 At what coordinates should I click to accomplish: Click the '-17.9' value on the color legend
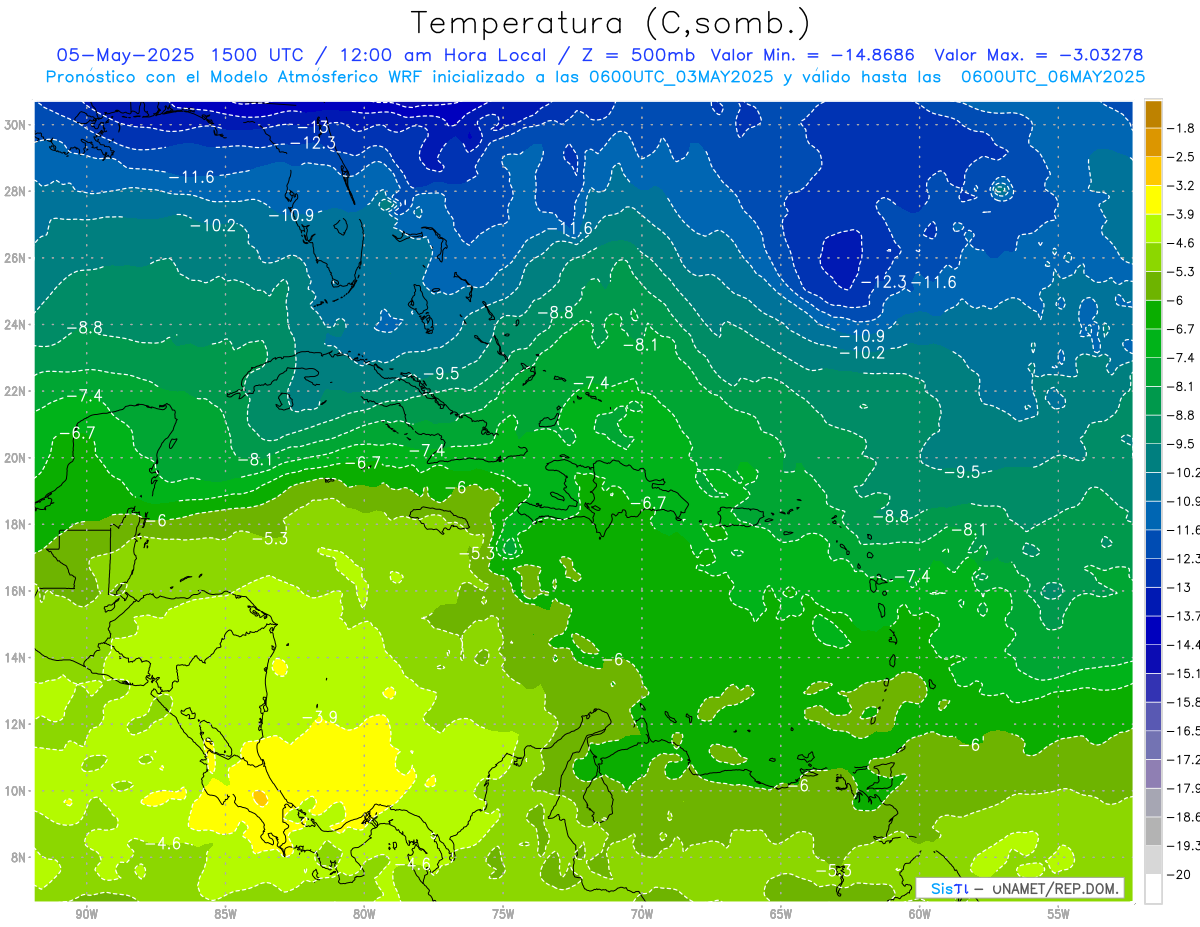[1184, 788]
